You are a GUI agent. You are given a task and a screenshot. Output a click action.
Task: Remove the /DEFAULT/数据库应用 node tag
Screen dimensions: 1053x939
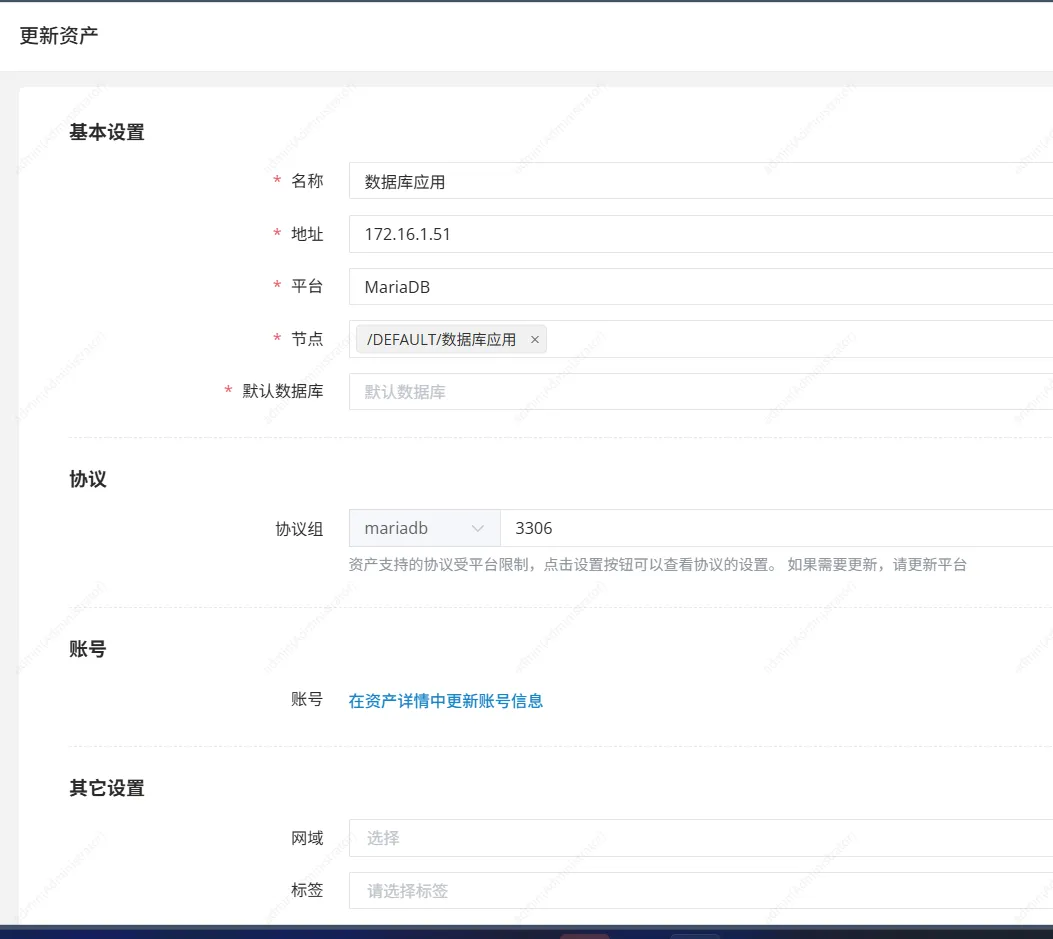[x=534, y=340]
